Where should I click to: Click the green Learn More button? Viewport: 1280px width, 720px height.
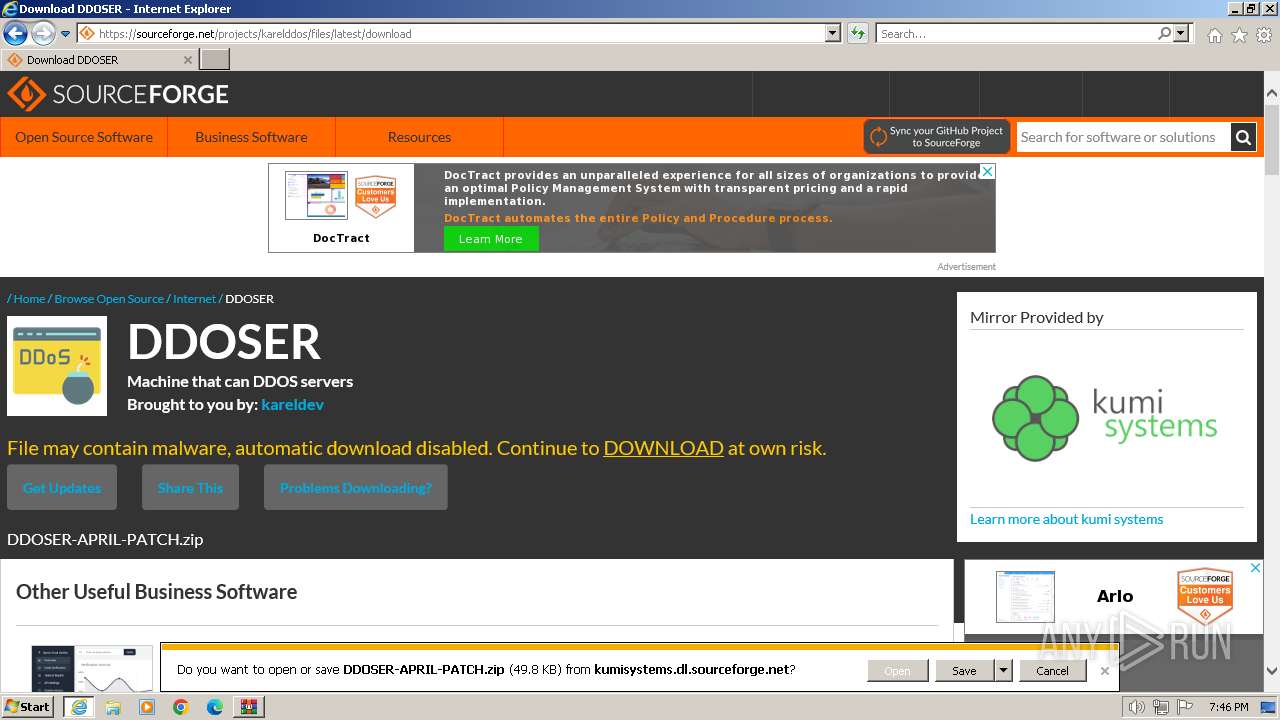(491, 239)
